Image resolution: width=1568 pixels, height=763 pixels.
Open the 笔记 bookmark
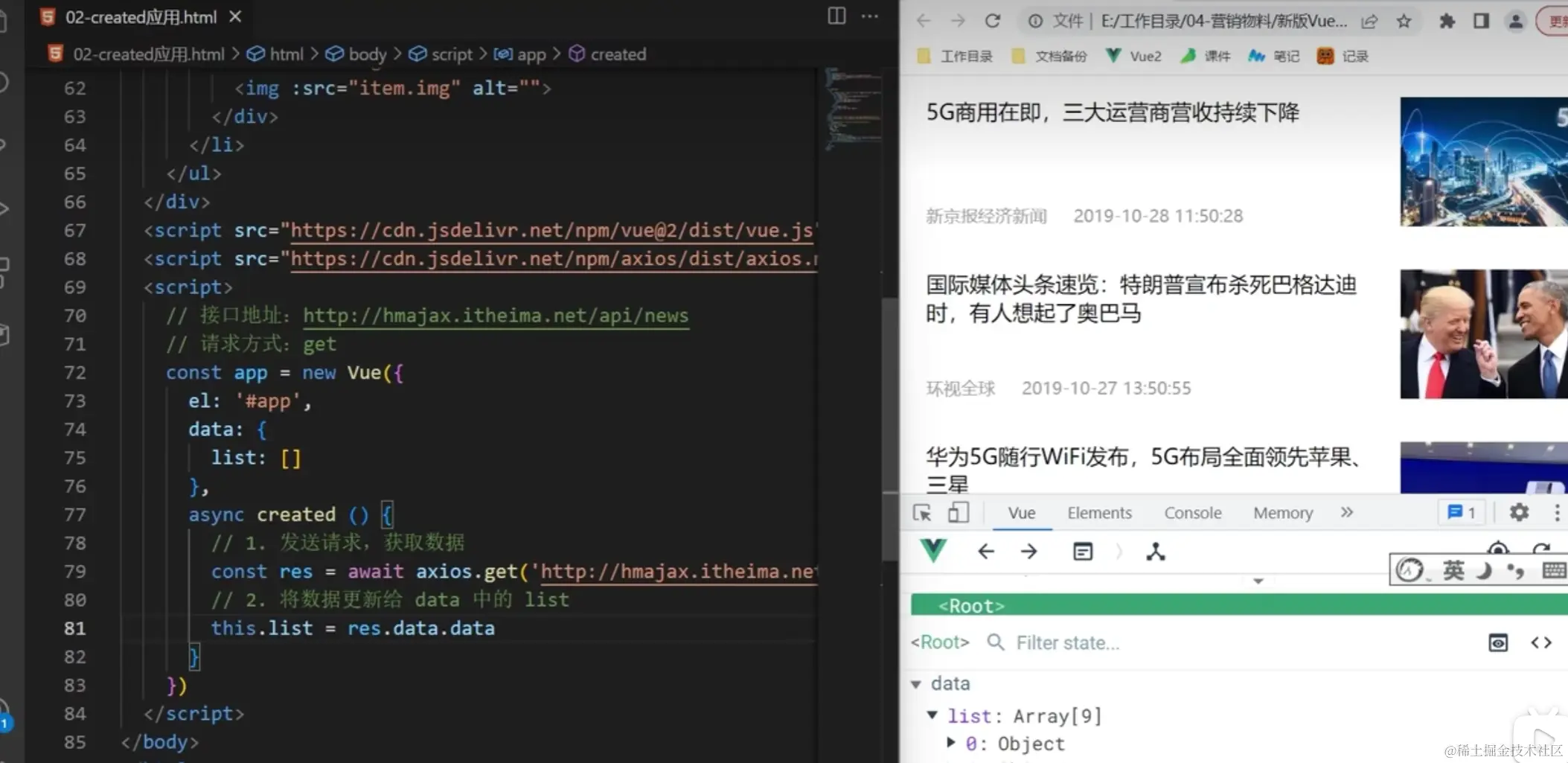tap(1273, 56)
